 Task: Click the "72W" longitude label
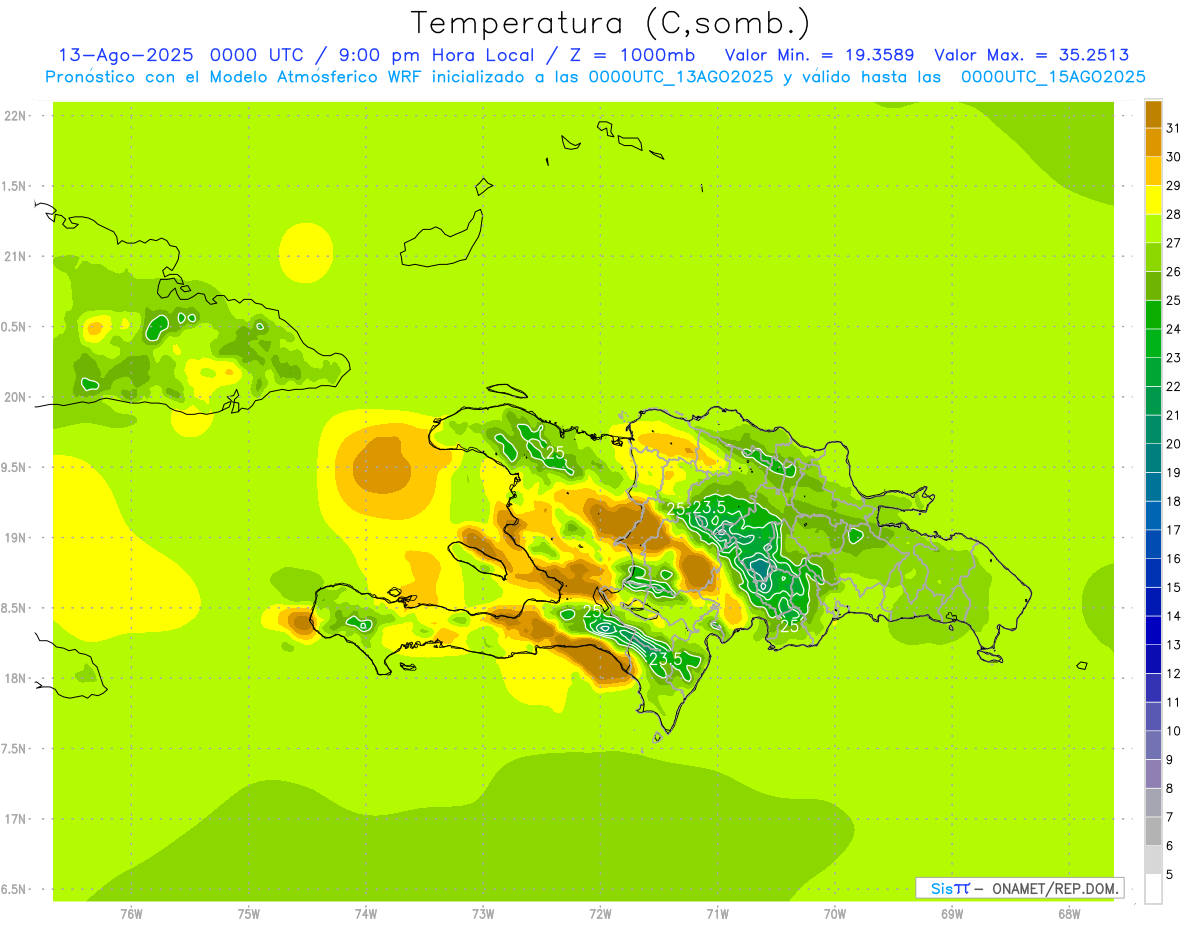point(600,914)
